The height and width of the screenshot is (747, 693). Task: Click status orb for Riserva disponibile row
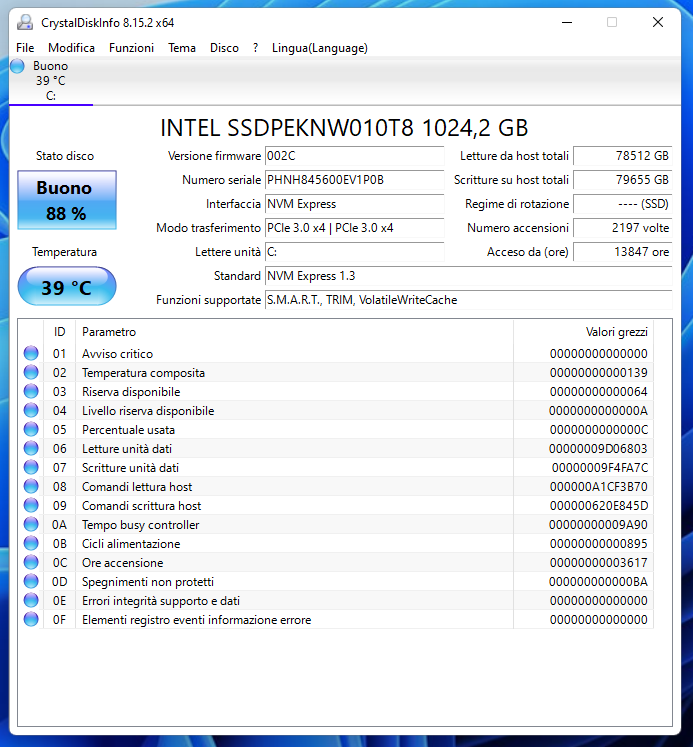[x=31, y=391]
